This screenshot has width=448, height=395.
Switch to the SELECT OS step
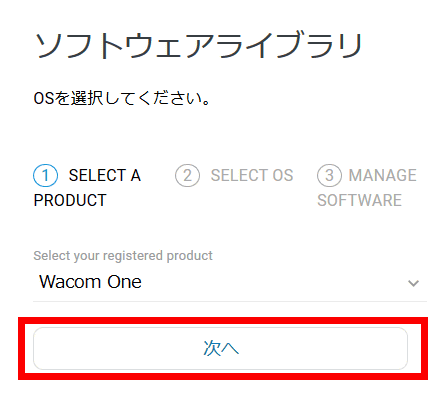click(x=234, y=175)
